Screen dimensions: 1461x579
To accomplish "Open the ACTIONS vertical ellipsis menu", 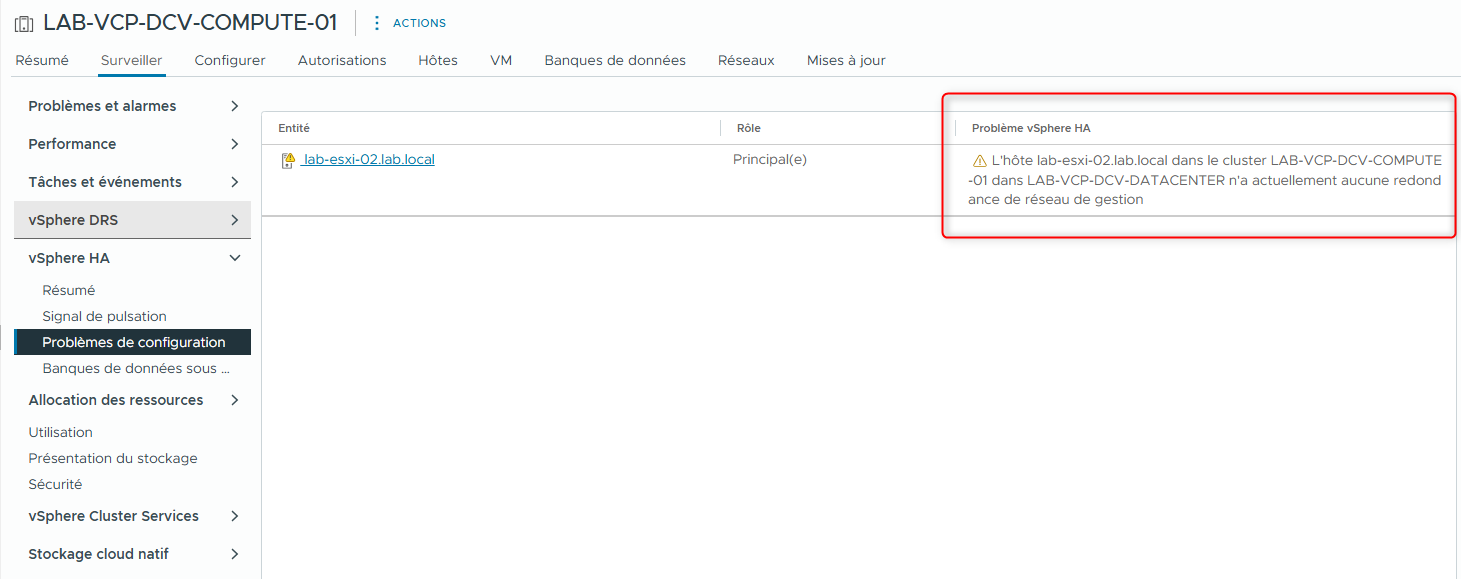I will [375, 22].
